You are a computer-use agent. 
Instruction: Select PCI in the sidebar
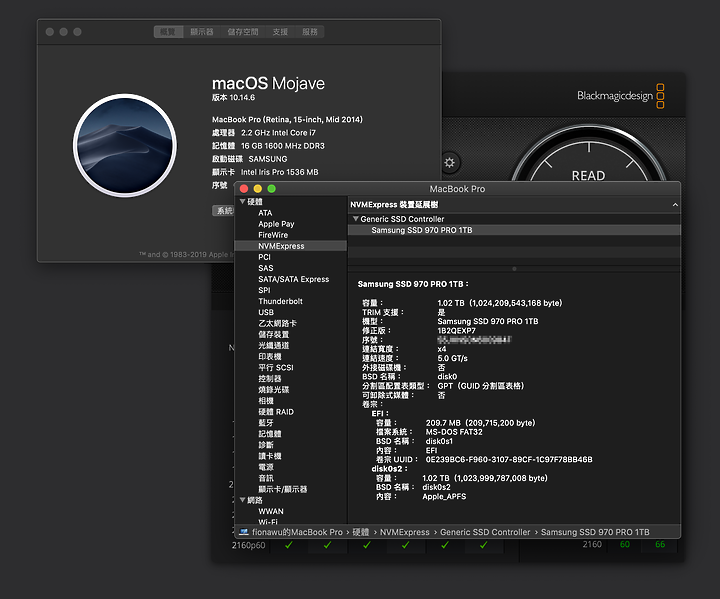click(264, 257)
